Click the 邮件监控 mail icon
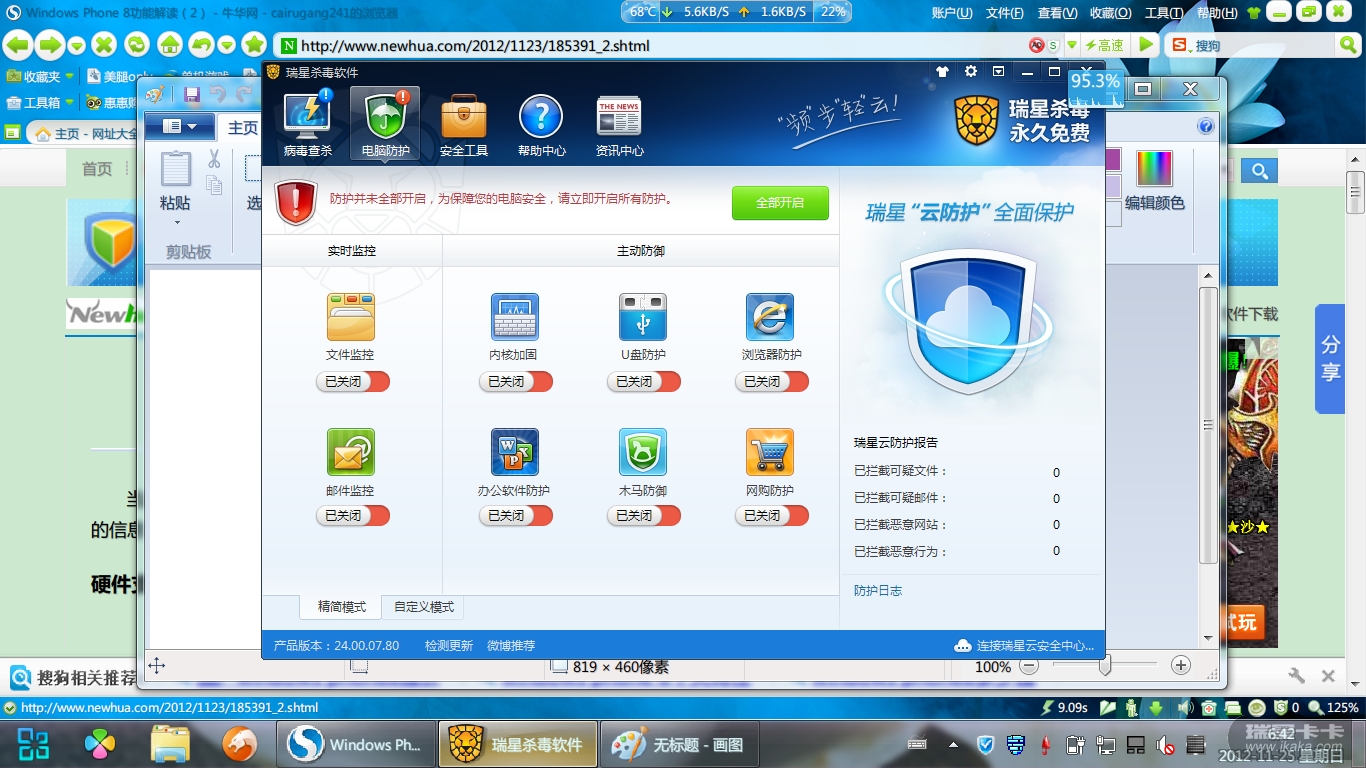Image resolution: width=1366 pixels, height=768 pixels. point(350,452)
